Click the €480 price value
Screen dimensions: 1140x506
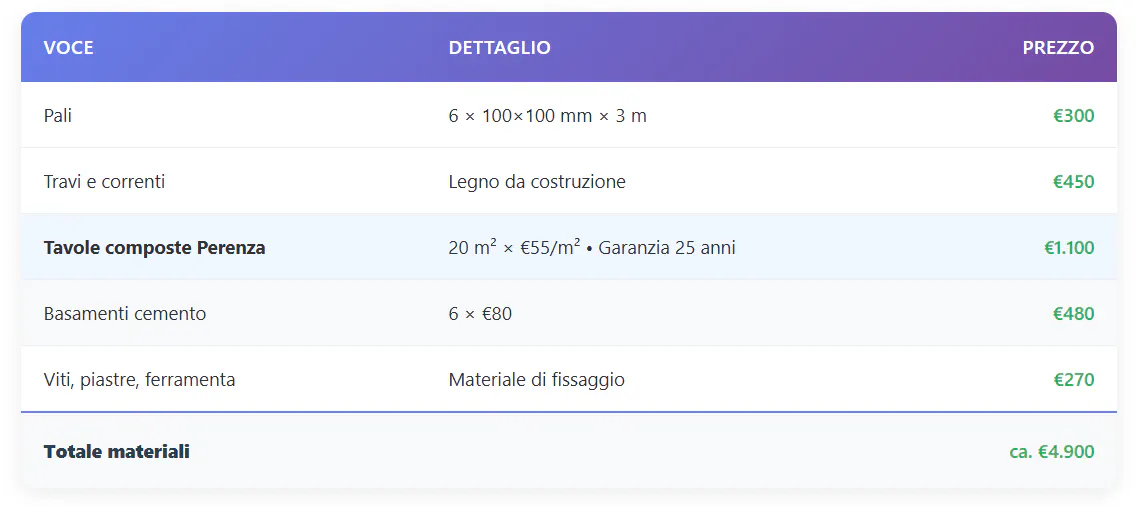(1073, 314)
